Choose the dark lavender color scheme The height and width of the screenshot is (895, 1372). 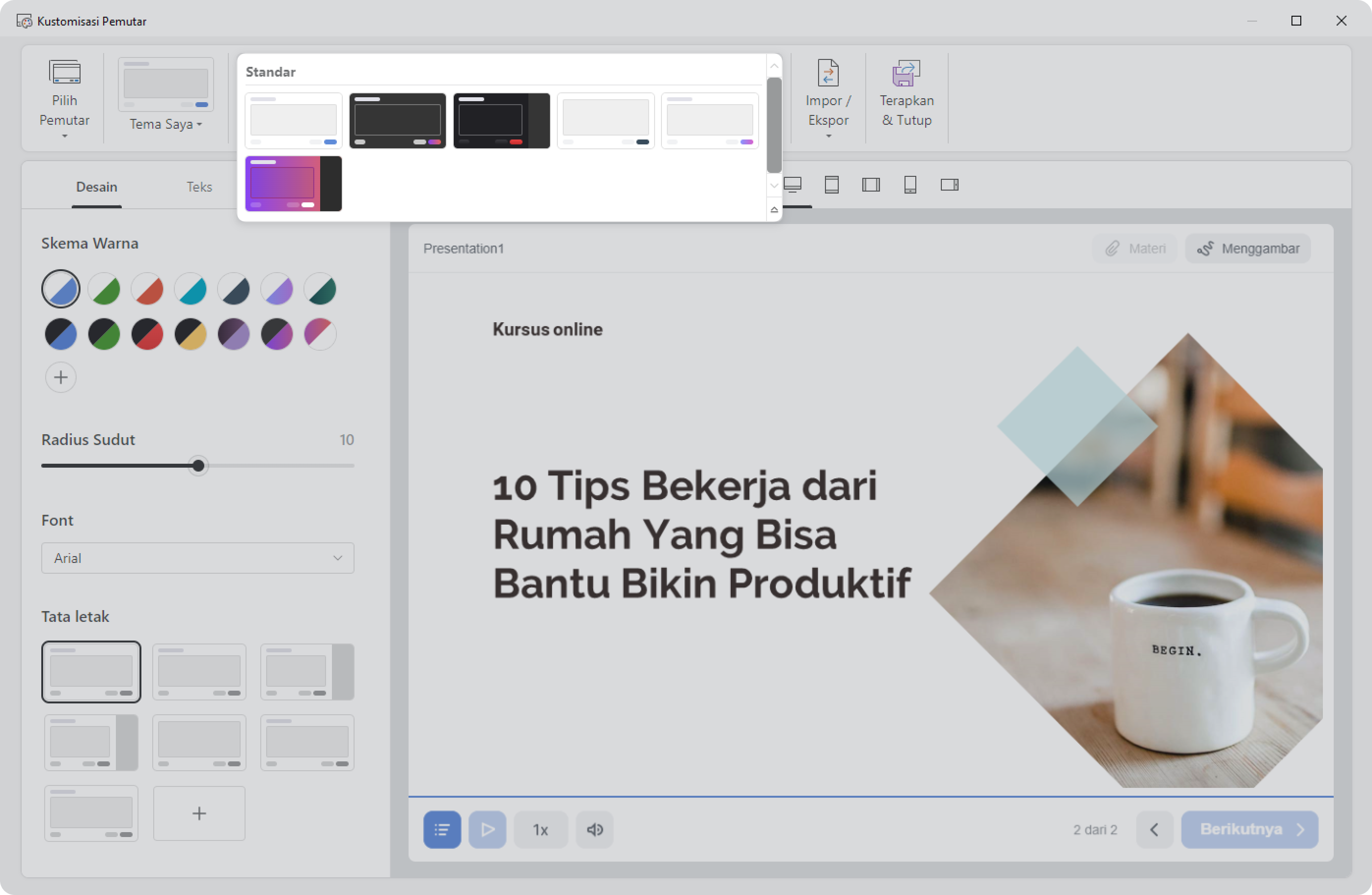pyautogui.click(x=233, y=334)
